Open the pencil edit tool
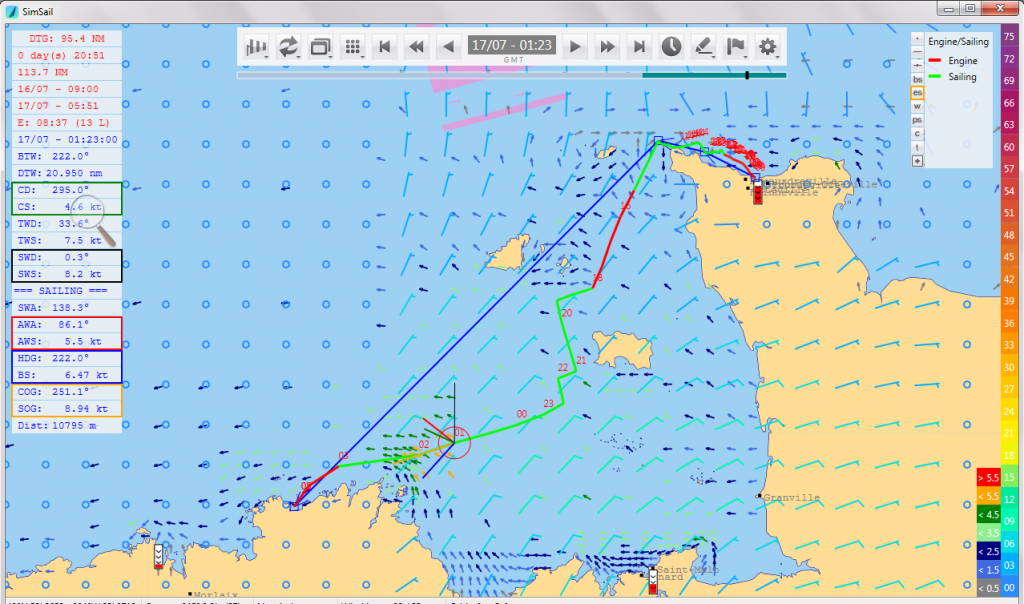This screenshot has width=1024, height=604. pyautogui.click(x=703, y=46)
